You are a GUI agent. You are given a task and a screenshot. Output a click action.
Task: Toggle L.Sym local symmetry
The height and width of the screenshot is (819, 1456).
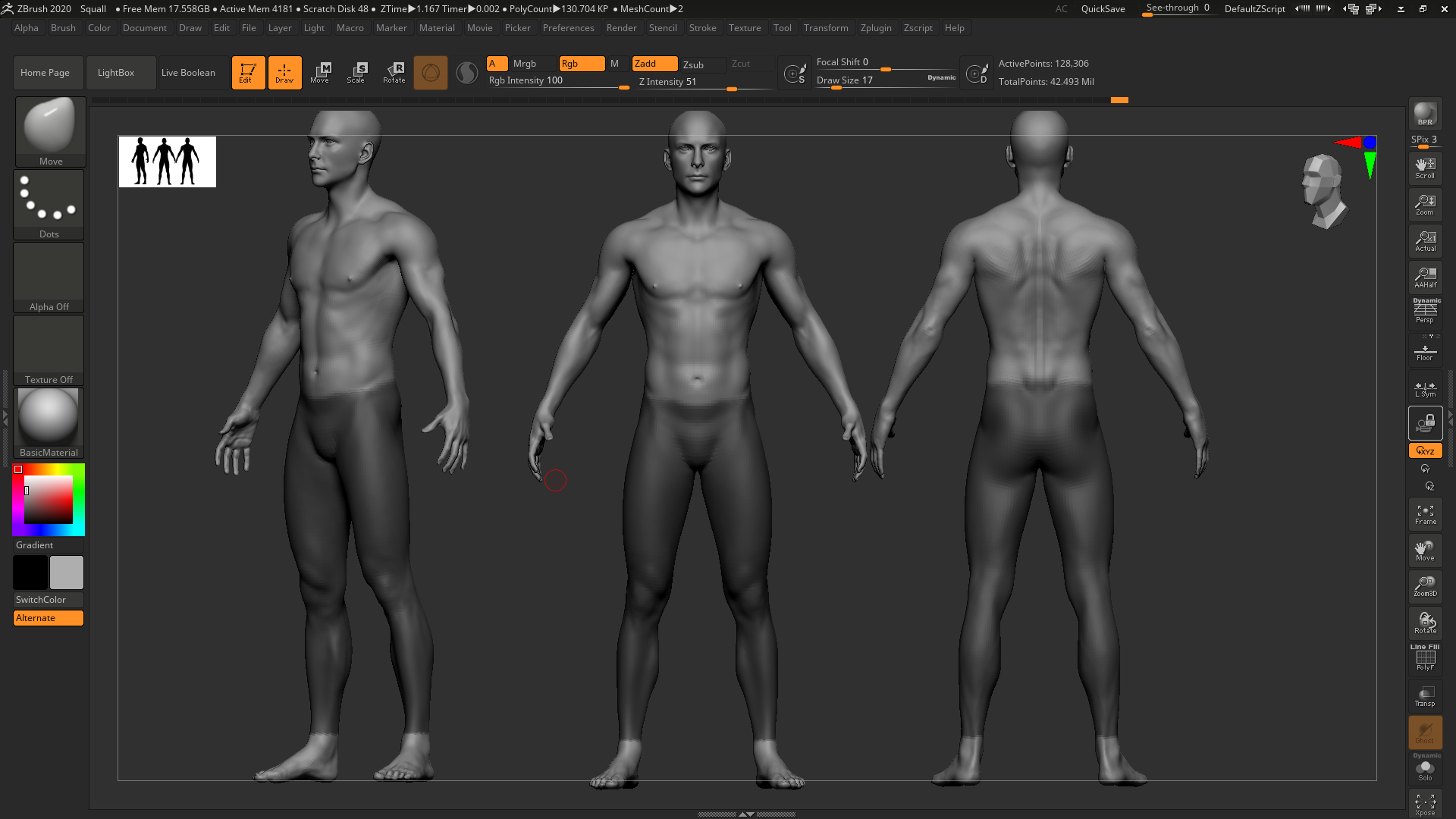[x=1425, y=387]
